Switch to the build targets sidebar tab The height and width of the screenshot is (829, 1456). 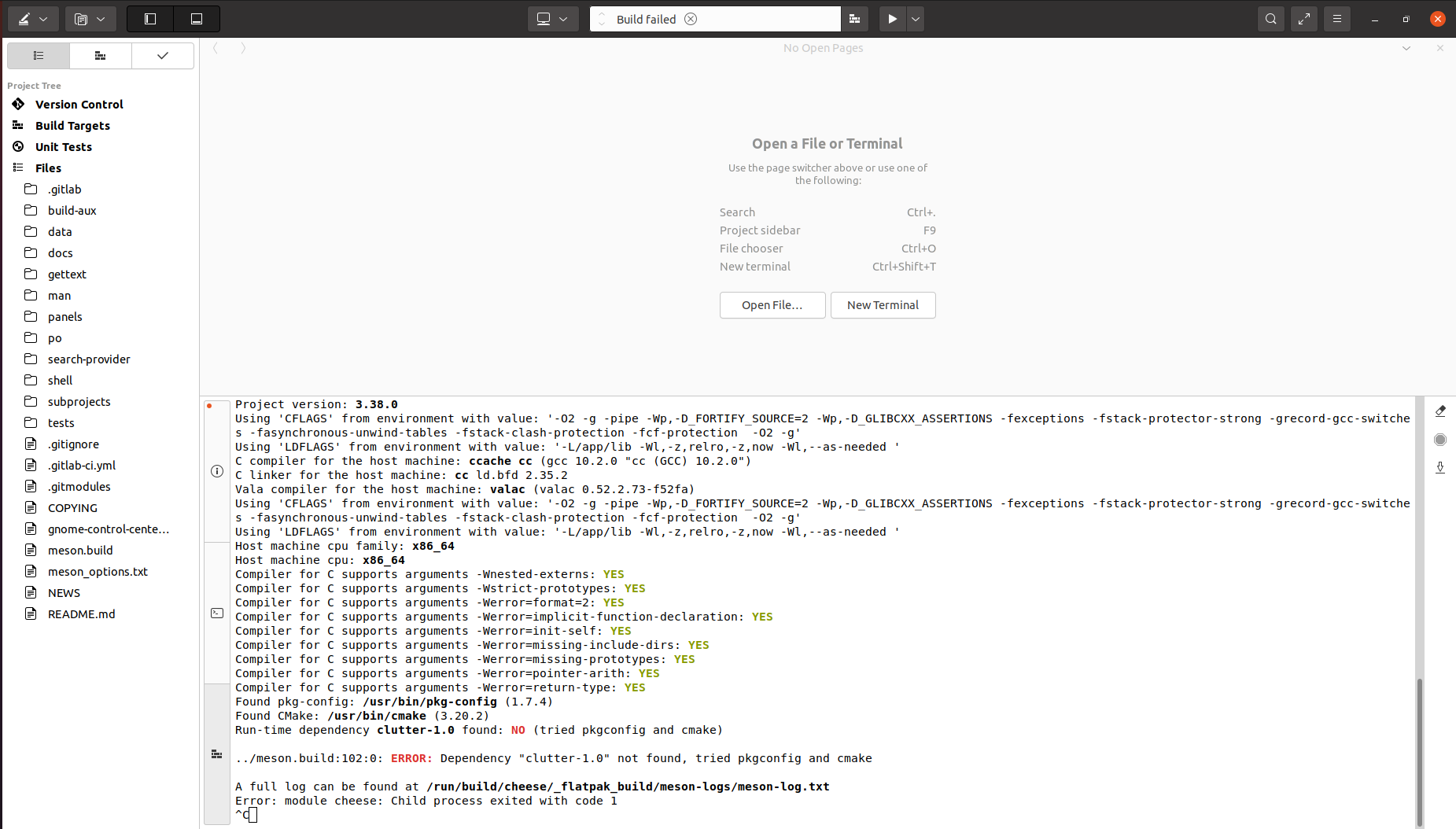pyautogui.click(x=100, y=56)
